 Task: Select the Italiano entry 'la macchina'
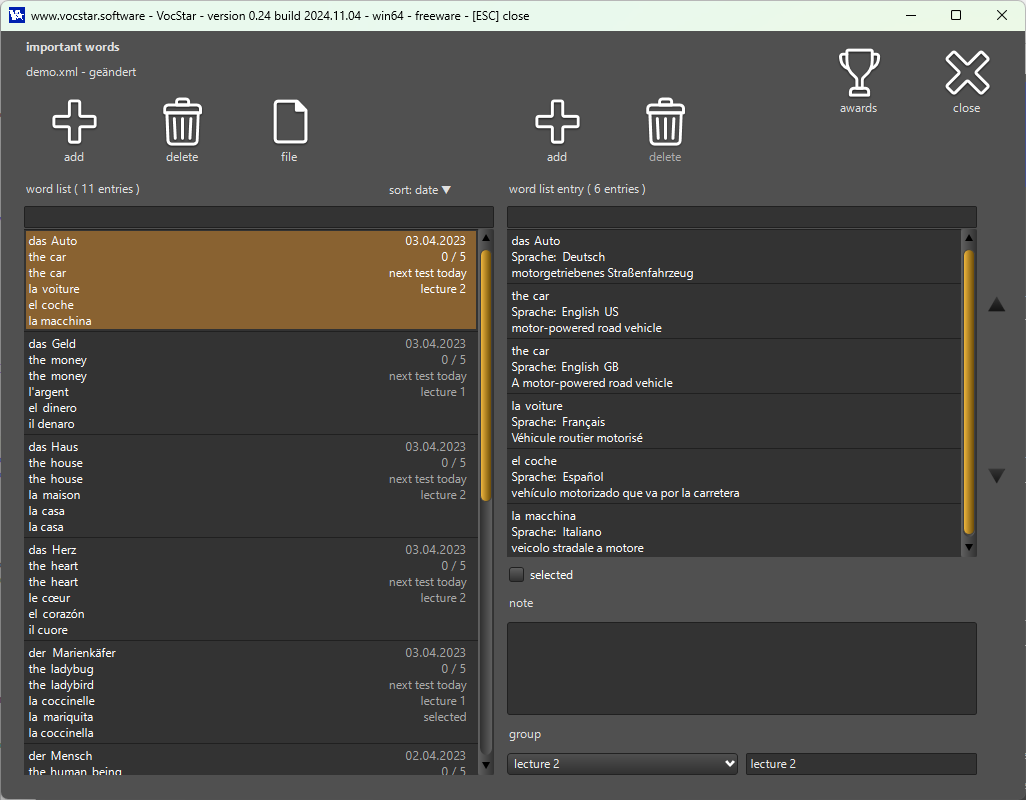coord(734,530)
